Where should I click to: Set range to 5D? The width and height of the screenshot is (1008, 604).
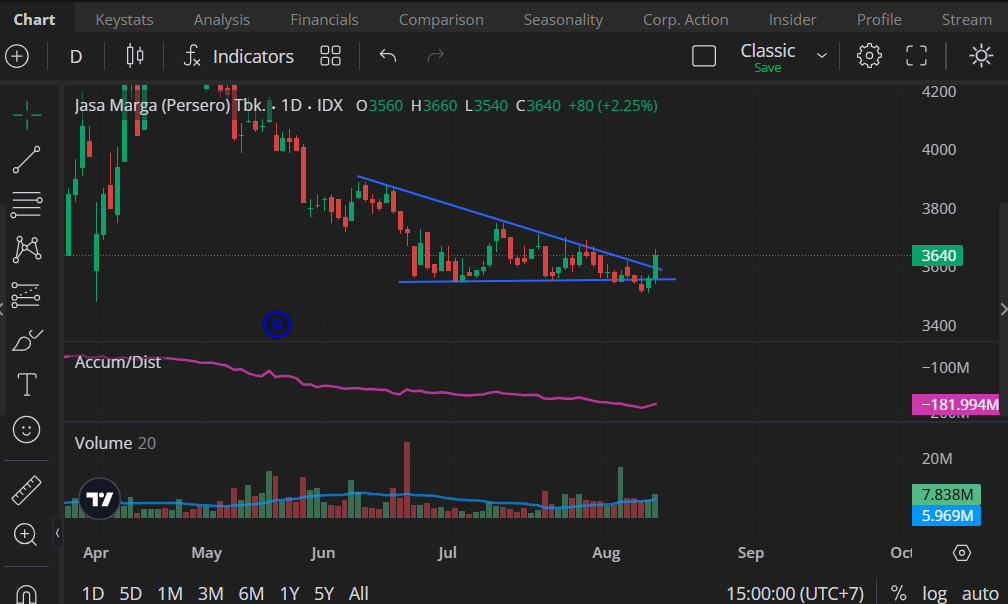[x=130, y=593]
